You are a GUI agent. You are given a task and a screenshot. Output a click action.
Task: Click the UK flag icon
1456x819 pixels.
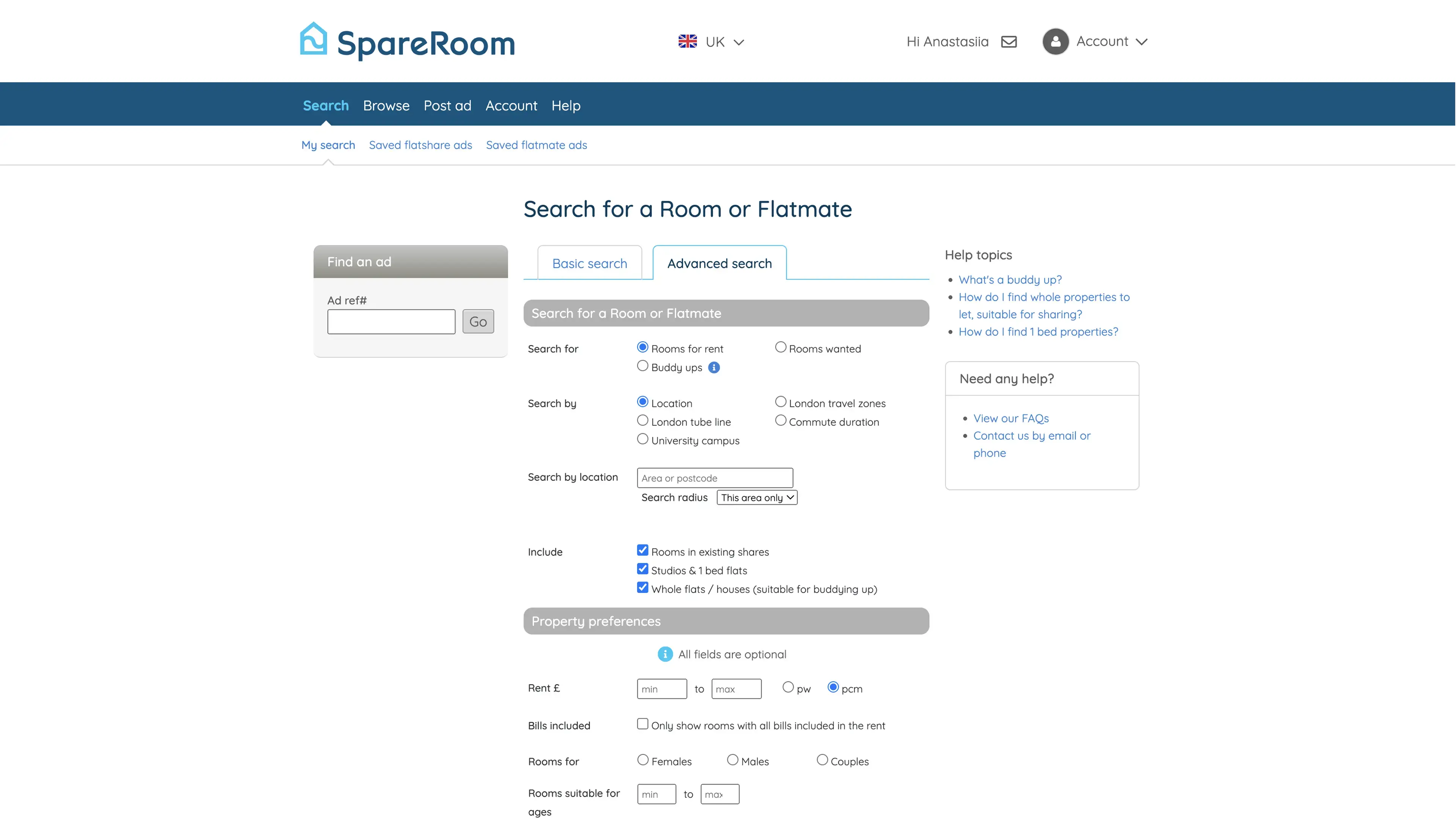pos(687,41)
